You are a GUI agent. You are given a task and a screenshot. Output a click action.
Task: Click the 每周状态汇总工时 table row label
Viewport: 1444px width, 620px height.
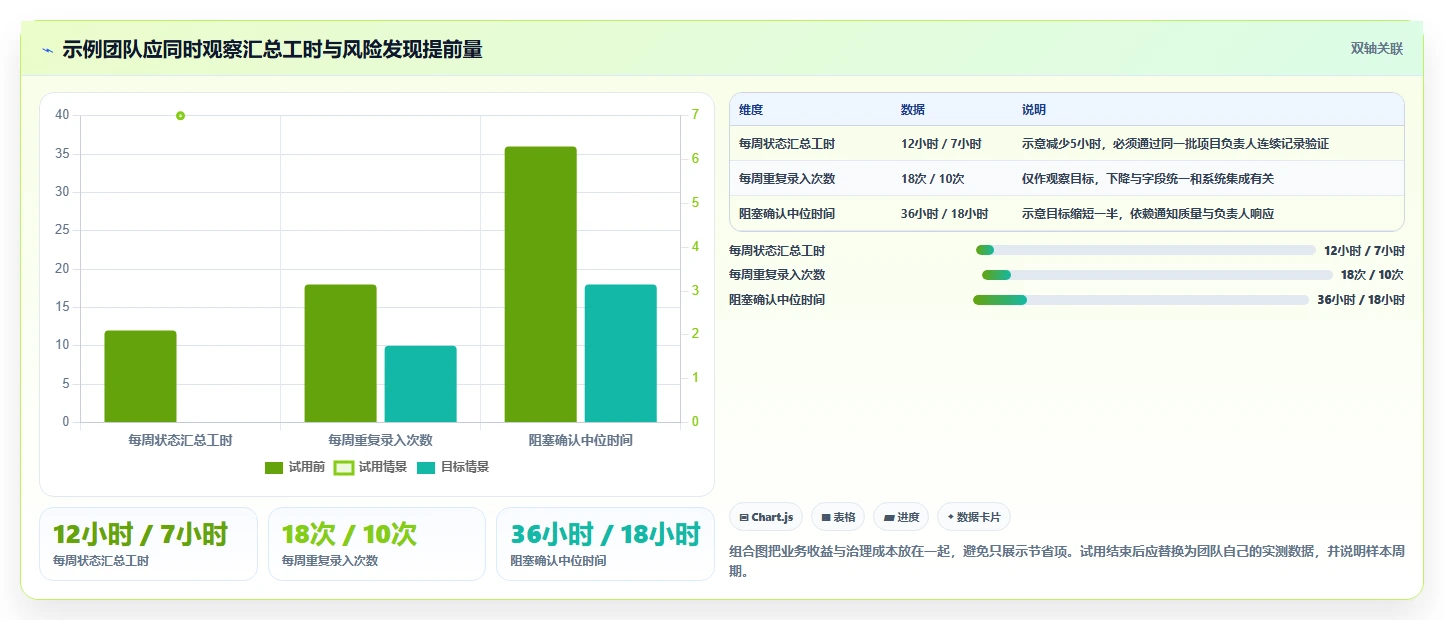tap(787, 144)
